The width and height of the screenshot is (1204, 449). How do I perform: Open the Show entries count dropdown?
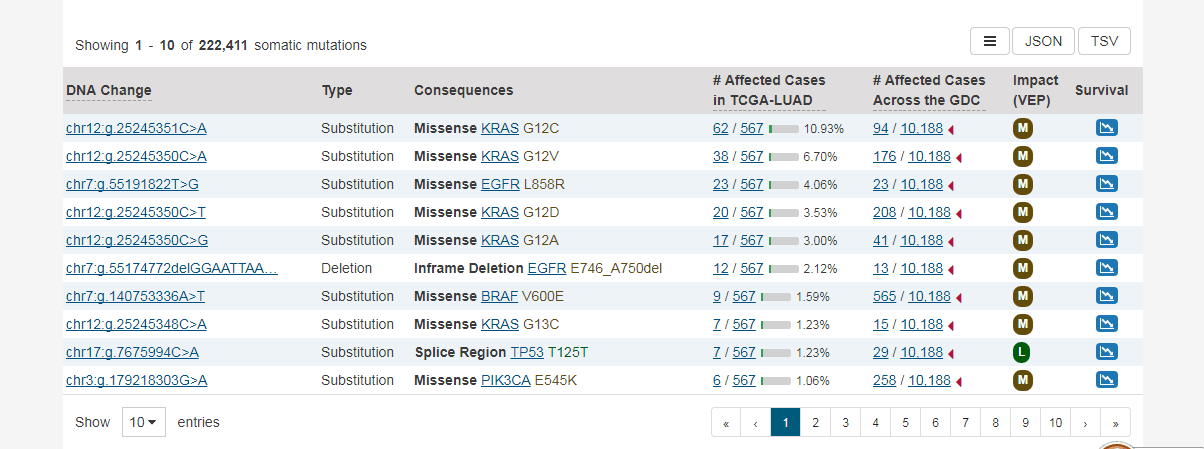144,422
